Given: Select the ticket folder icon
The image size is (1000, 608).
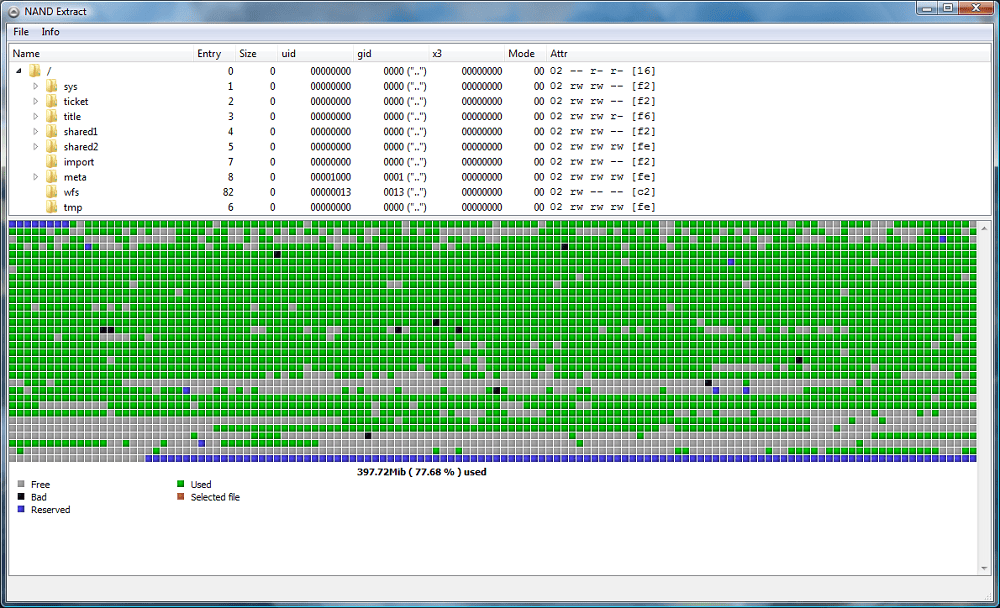Looking at the screenshot, I should (x=51, y=101).
